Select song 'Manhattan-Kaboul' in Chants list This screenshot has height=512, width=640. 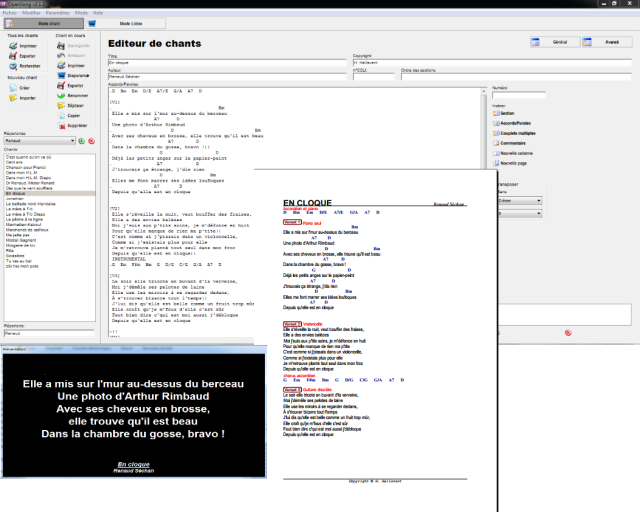pyautogui.click(x=27, y=223)
